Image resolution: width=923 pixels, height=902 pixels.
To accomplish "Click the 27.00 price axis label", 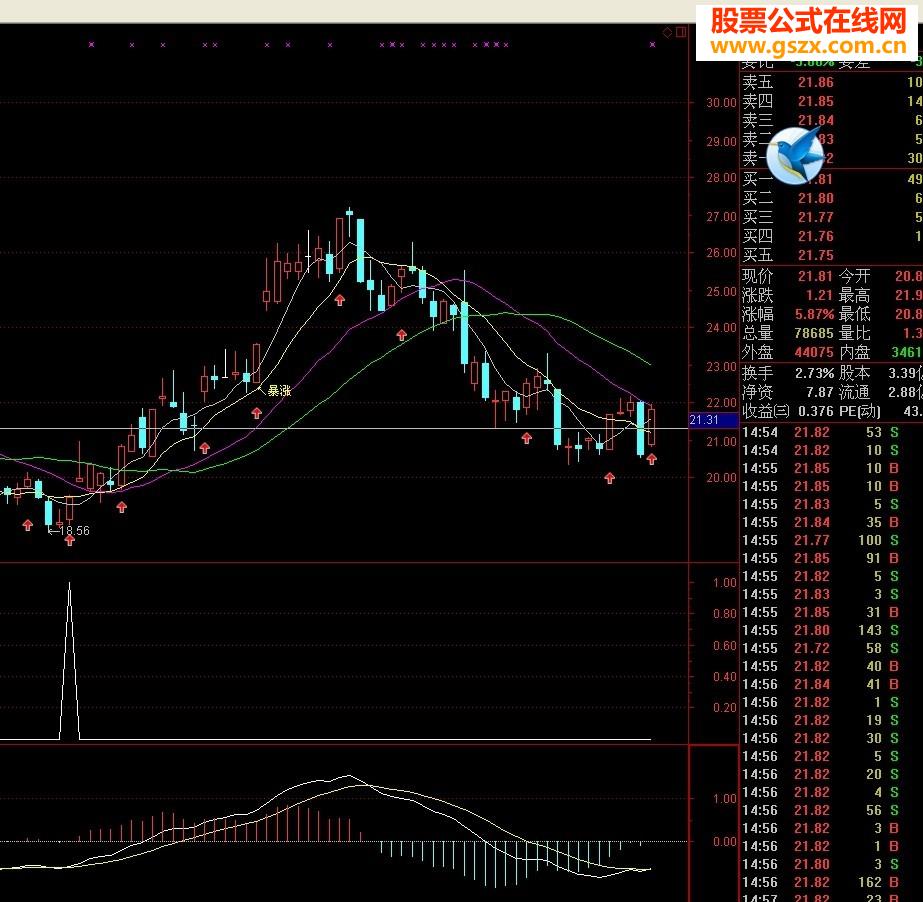I will pos(721,217).
